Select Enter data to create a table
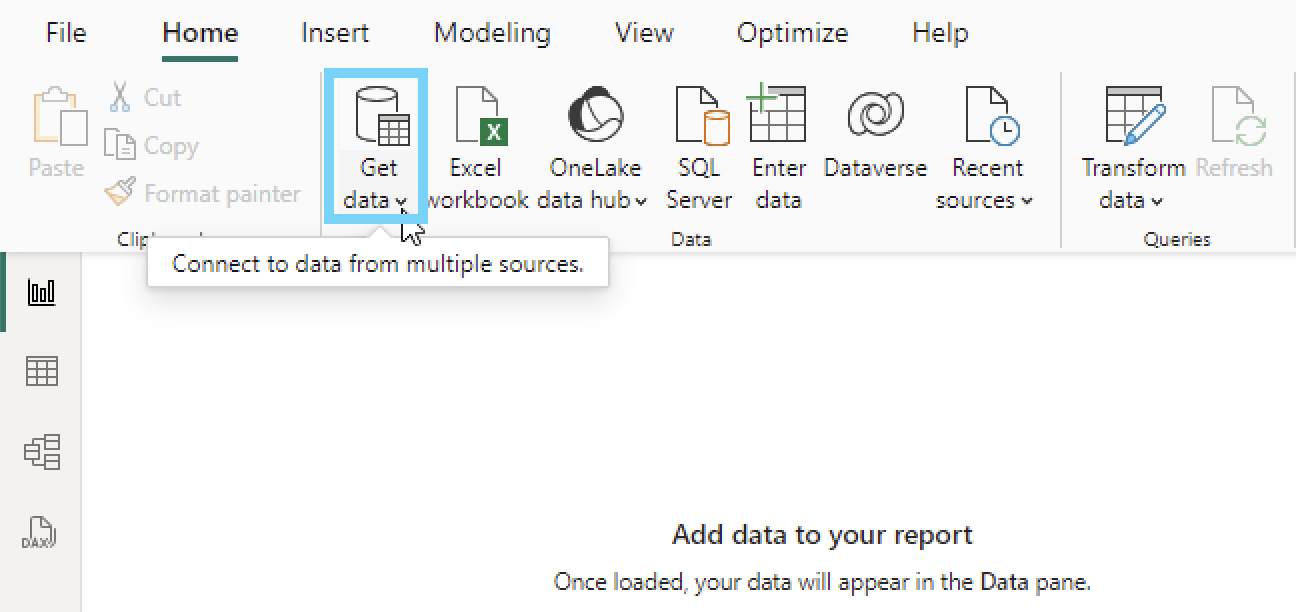 [x=778, y=115]
